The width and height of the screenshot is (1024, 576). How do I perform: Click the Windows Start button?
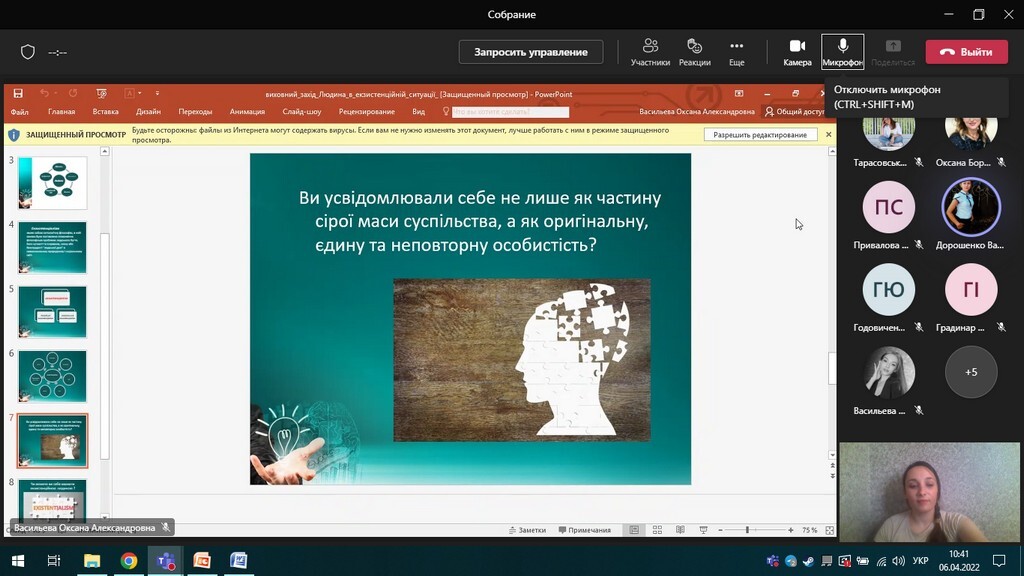point(17,561)
